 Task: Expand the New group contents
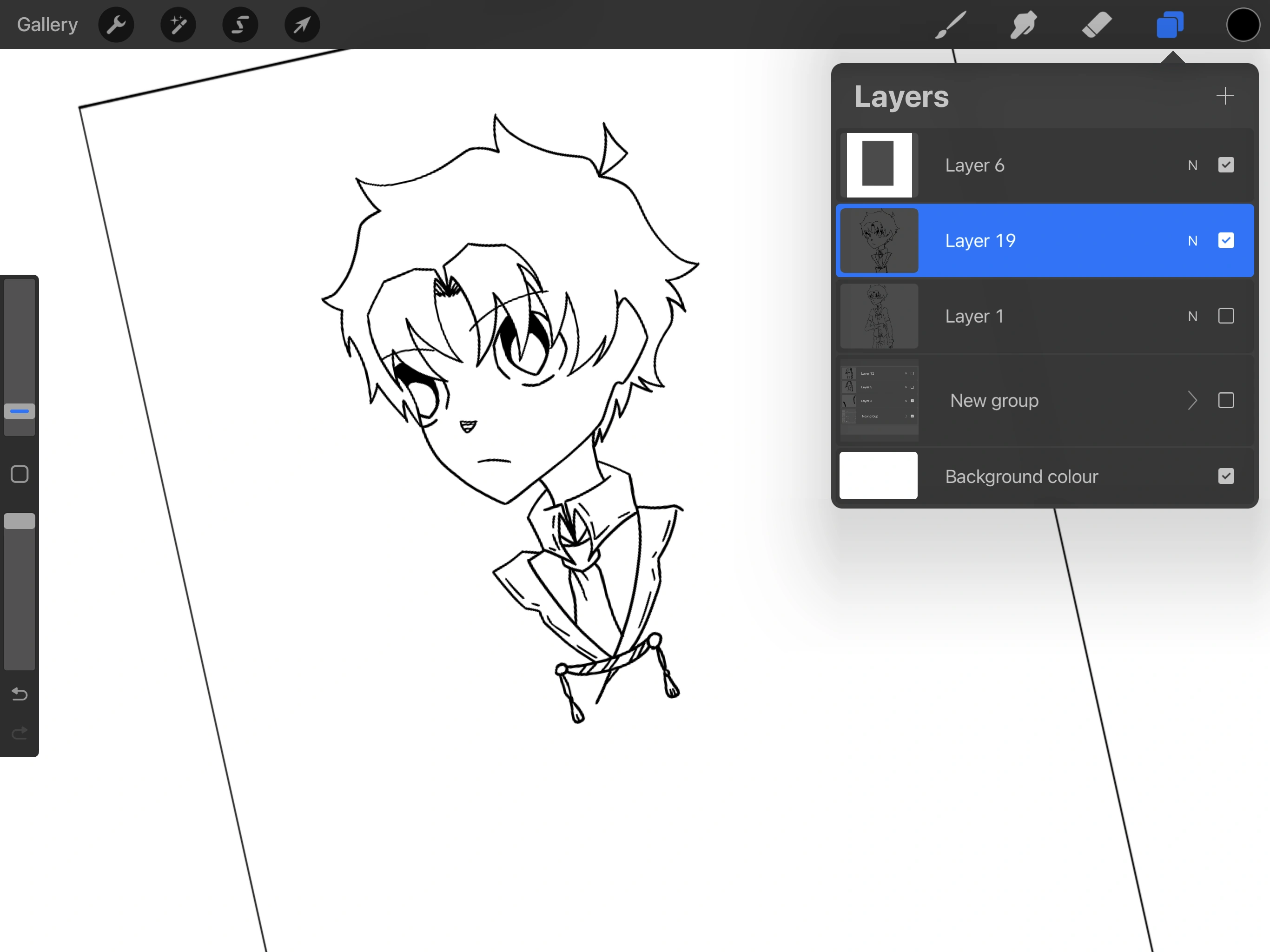(1192, 400)
